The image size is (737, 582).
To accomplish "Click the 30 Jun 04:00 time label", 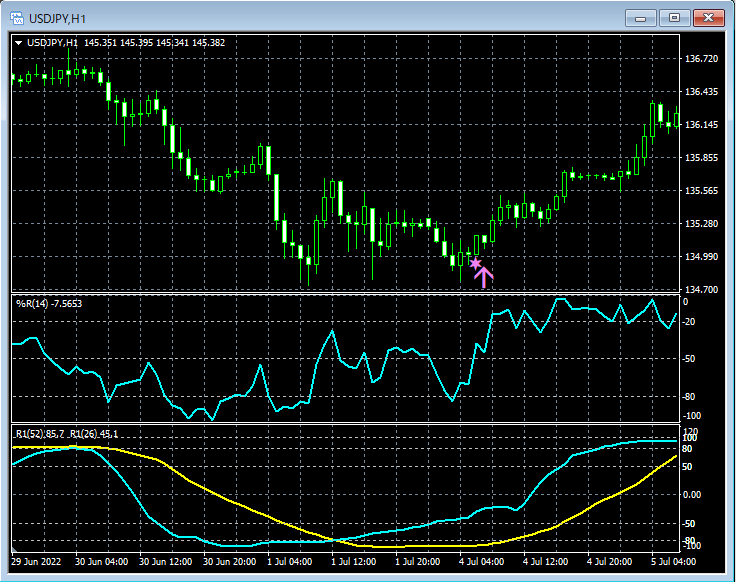I will pyautogui.click(x=102, y=562).
